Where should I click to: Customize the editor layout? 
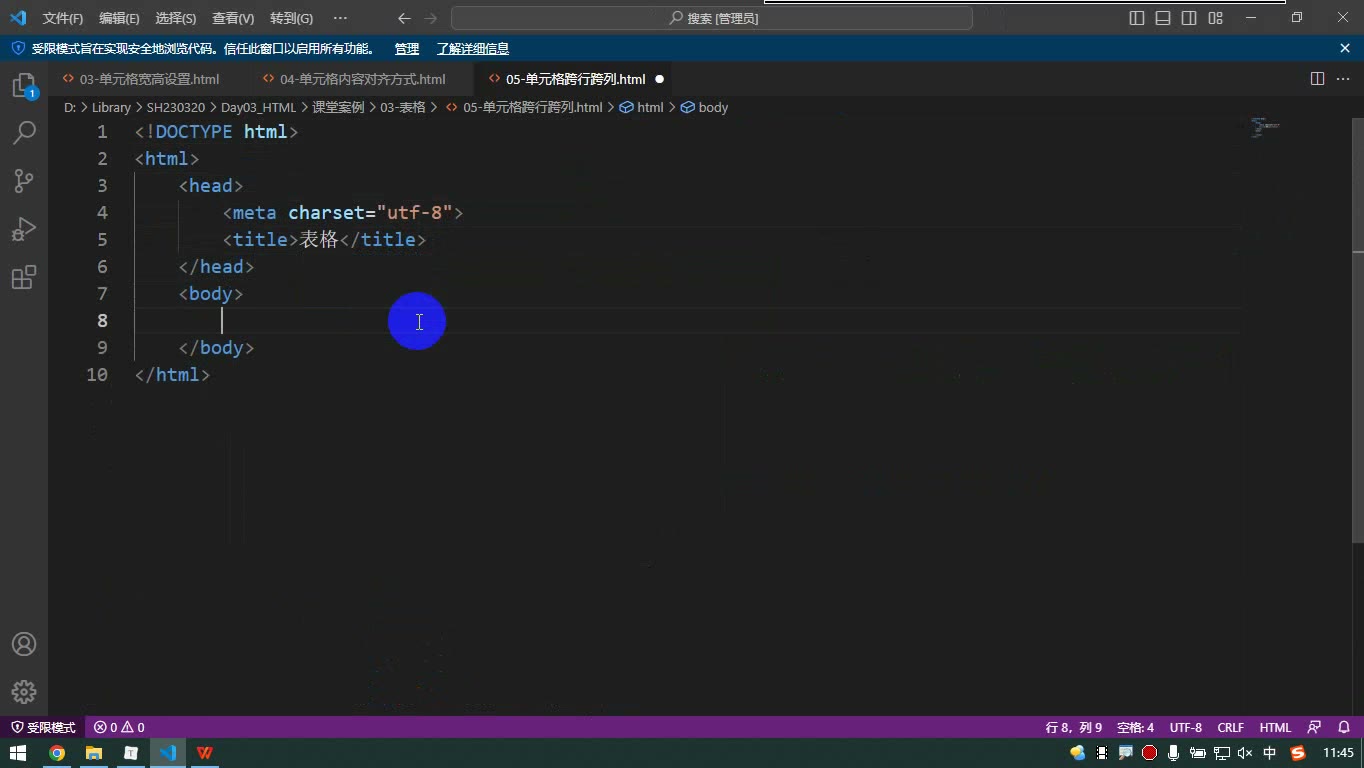[x=1216, y=18]
